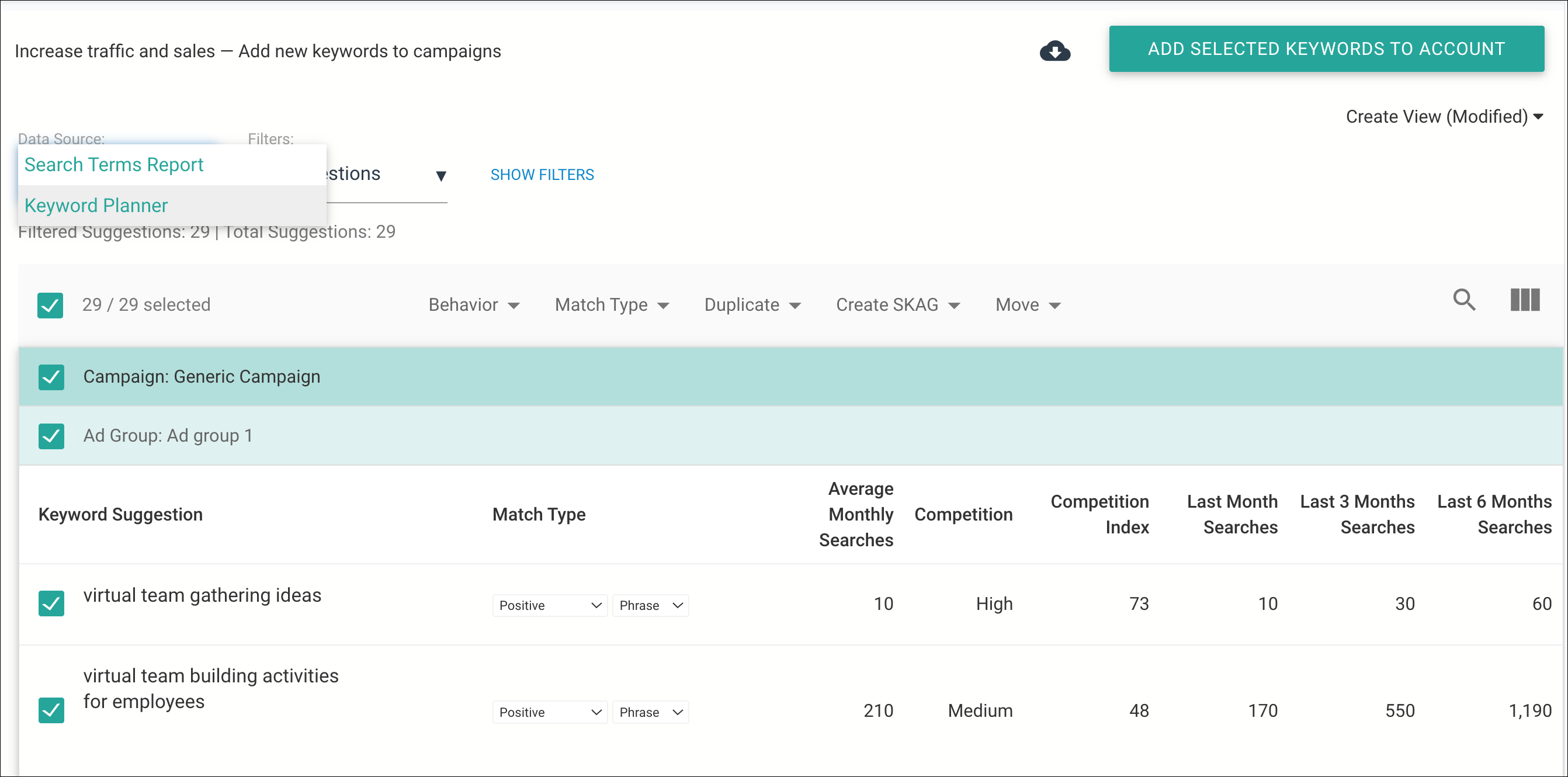Sort by Last 6 Months Searches column
Viewport: 1568px width, 777px height.
click(x=1494, y=515)
